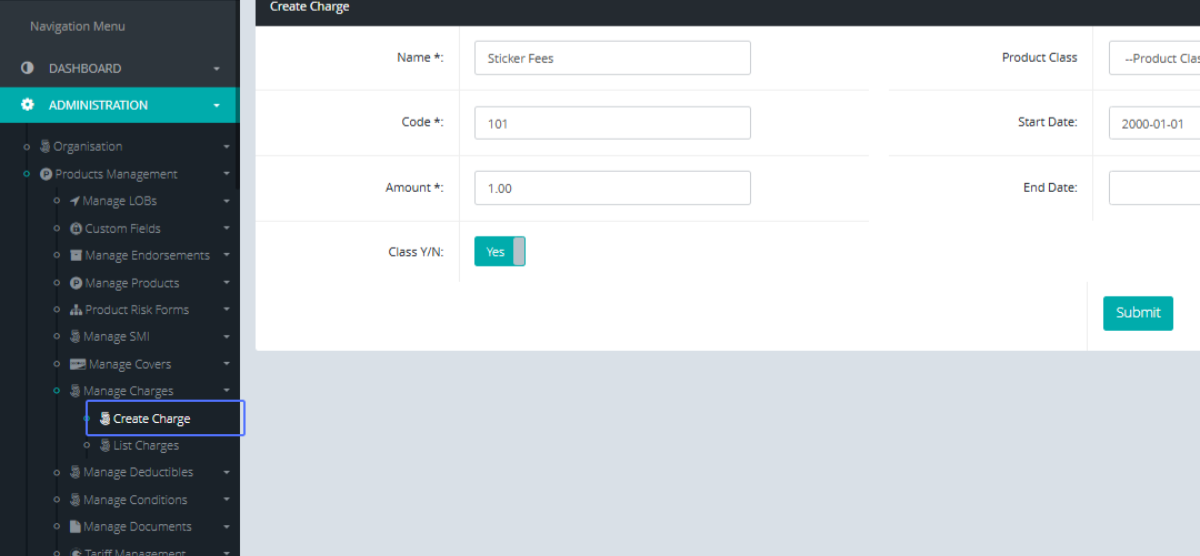The image size is (1200, 556).
Task: Click the End Date field
Action: pyautogui.click(x=1154, y=188)
